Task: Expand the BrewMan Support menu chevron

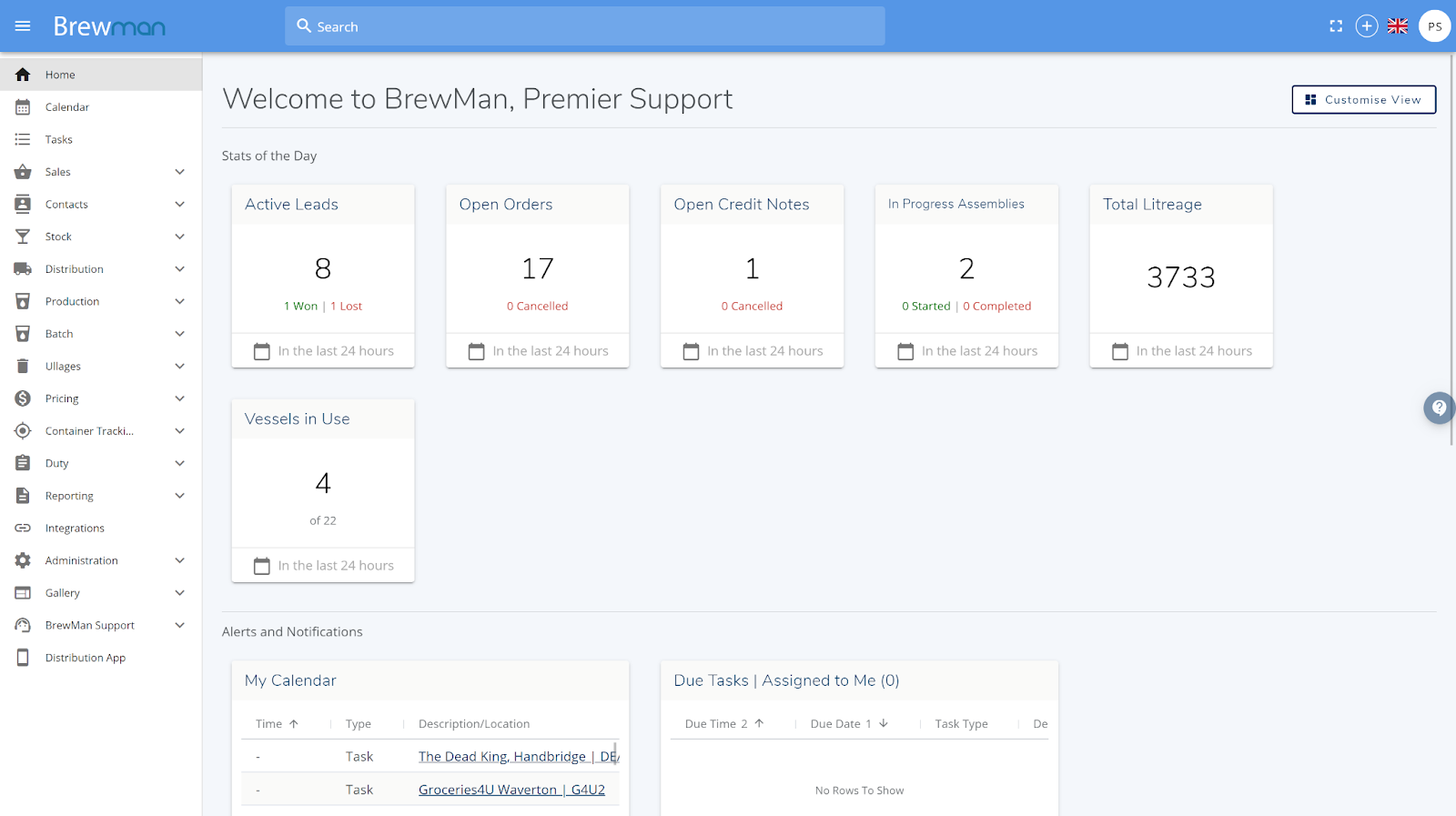Action: pos(180,625)
